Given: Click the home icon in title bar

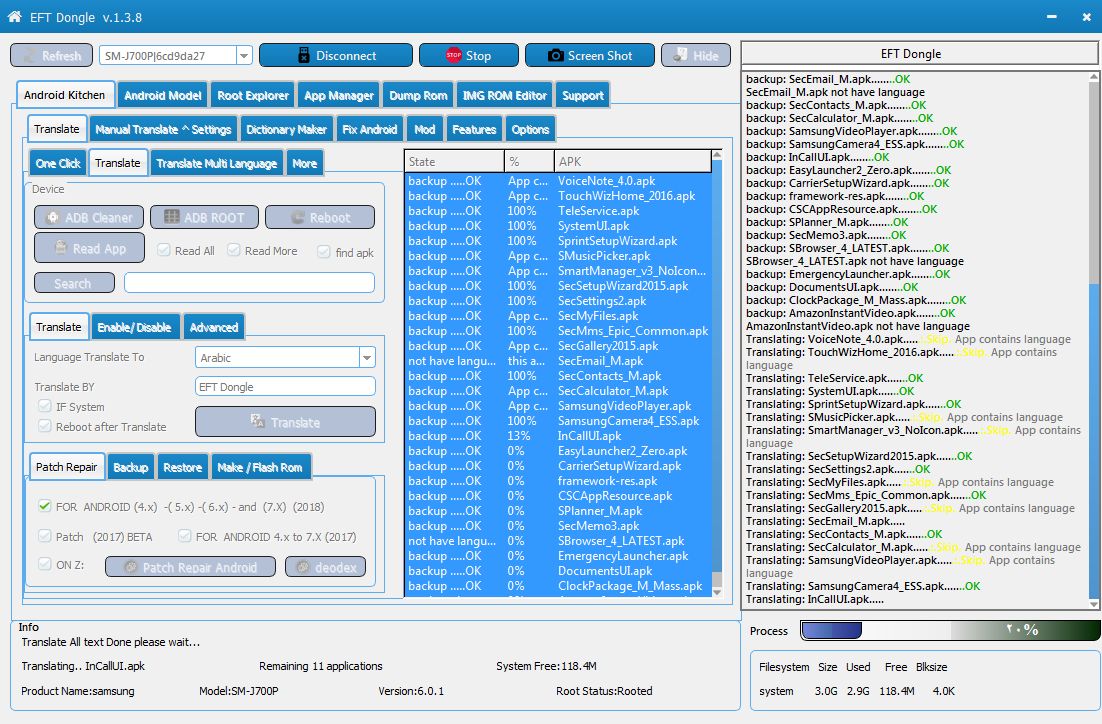Looking at the screenshot, I should (x=14, y=17).
